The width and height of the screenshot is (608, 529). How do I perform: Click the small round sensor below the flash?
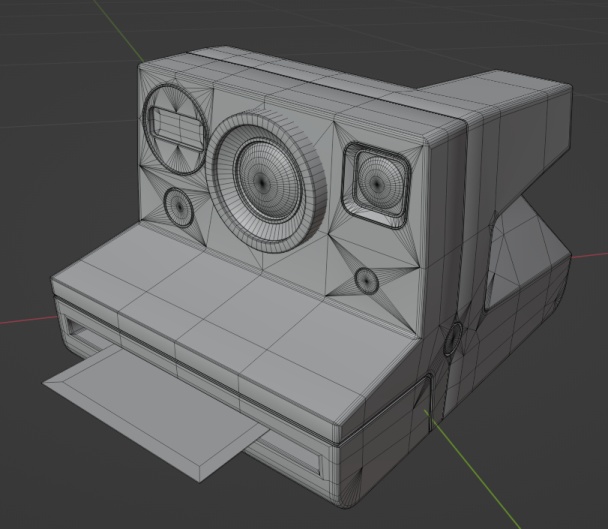coord(179,207)
